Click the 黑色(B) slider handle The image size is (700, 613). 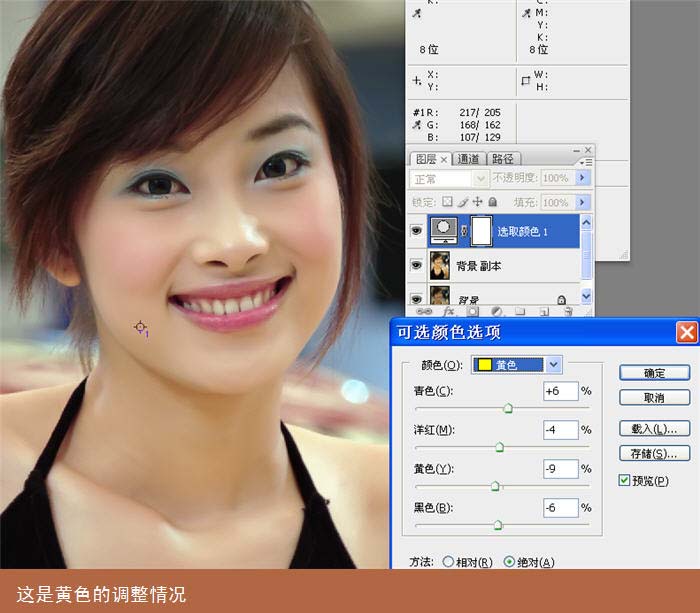[x=498, y=525]
